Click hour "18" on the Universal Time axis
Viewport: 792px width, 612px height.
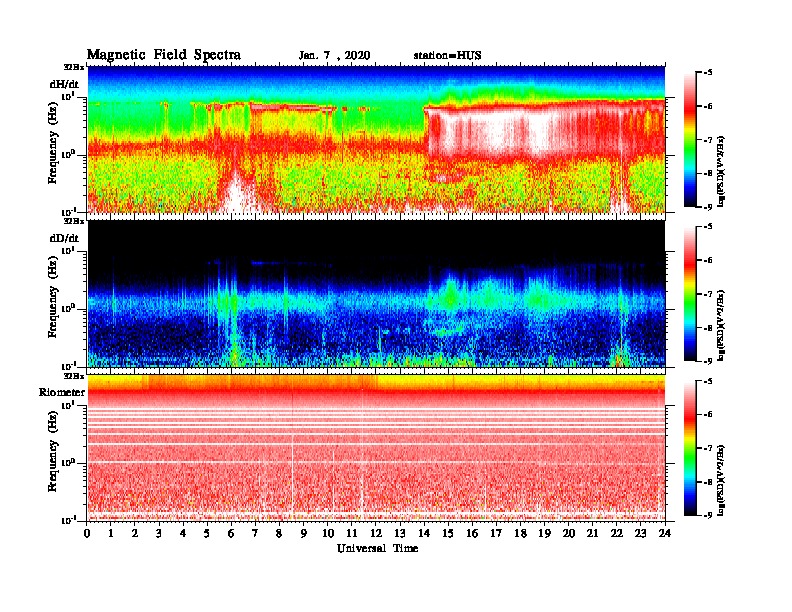[x=520, y=534]
